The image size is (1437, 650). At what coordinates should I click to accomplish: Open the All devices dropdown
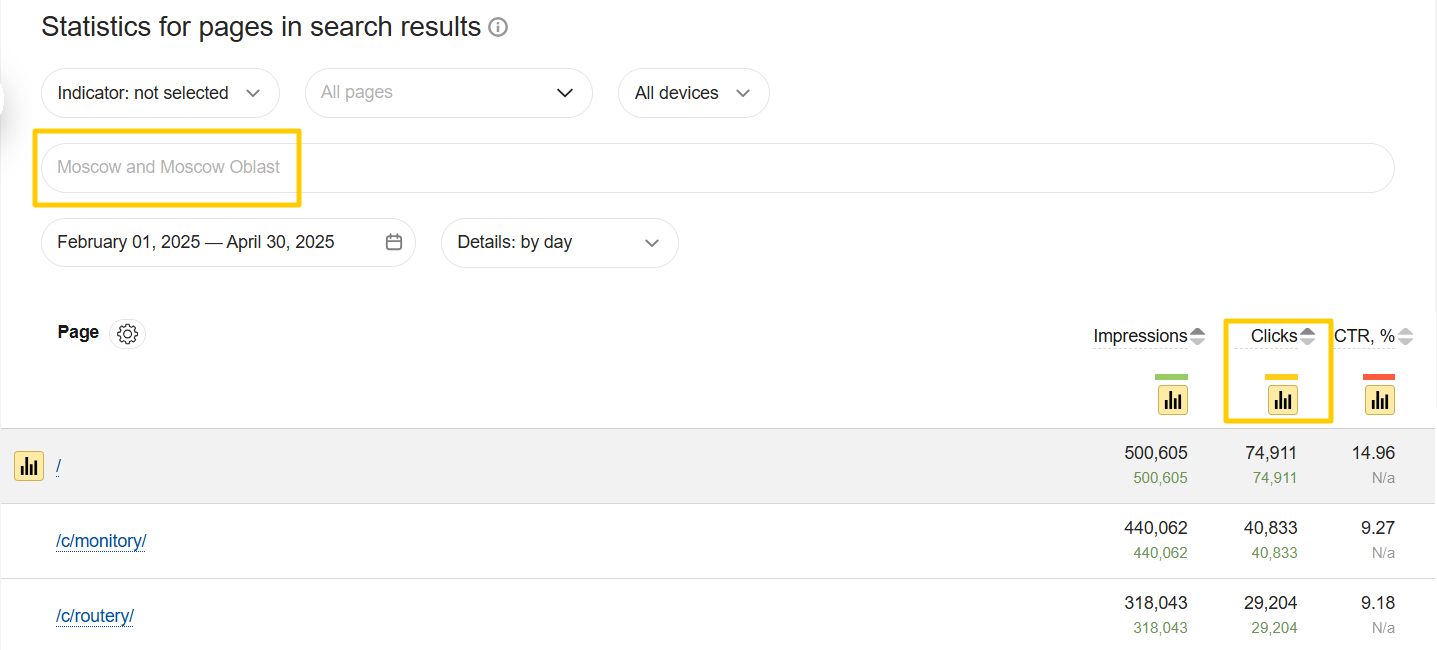coord(693,93)
